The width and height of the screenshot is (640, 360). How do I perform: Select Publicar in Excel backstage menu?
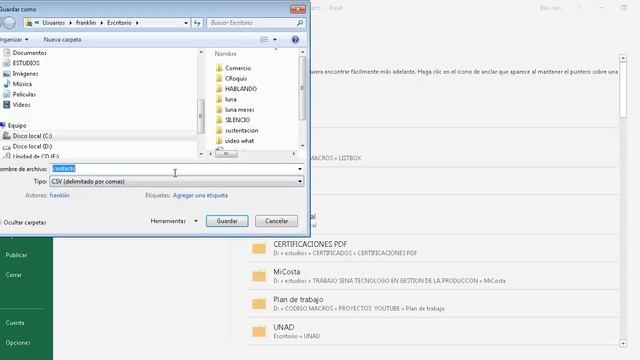tap(16, 255)
